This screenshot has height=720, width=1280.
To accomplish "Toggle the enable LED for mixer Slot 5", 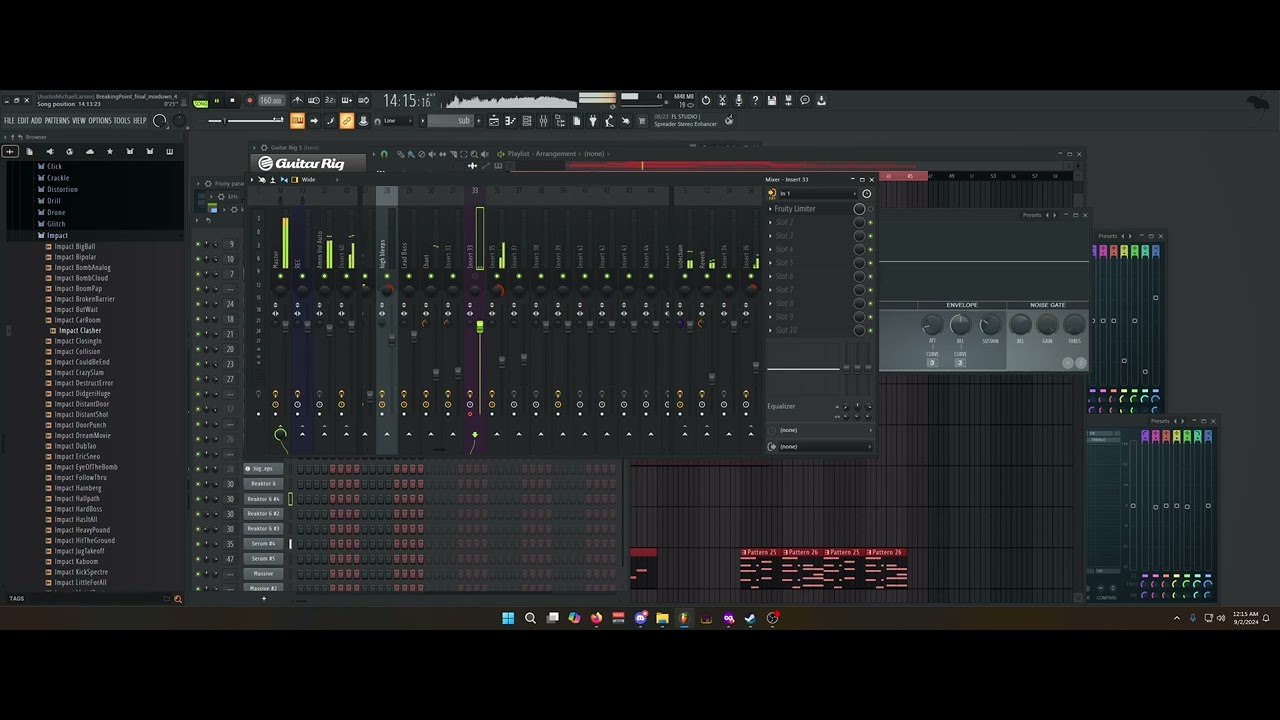I will (870, 263).
